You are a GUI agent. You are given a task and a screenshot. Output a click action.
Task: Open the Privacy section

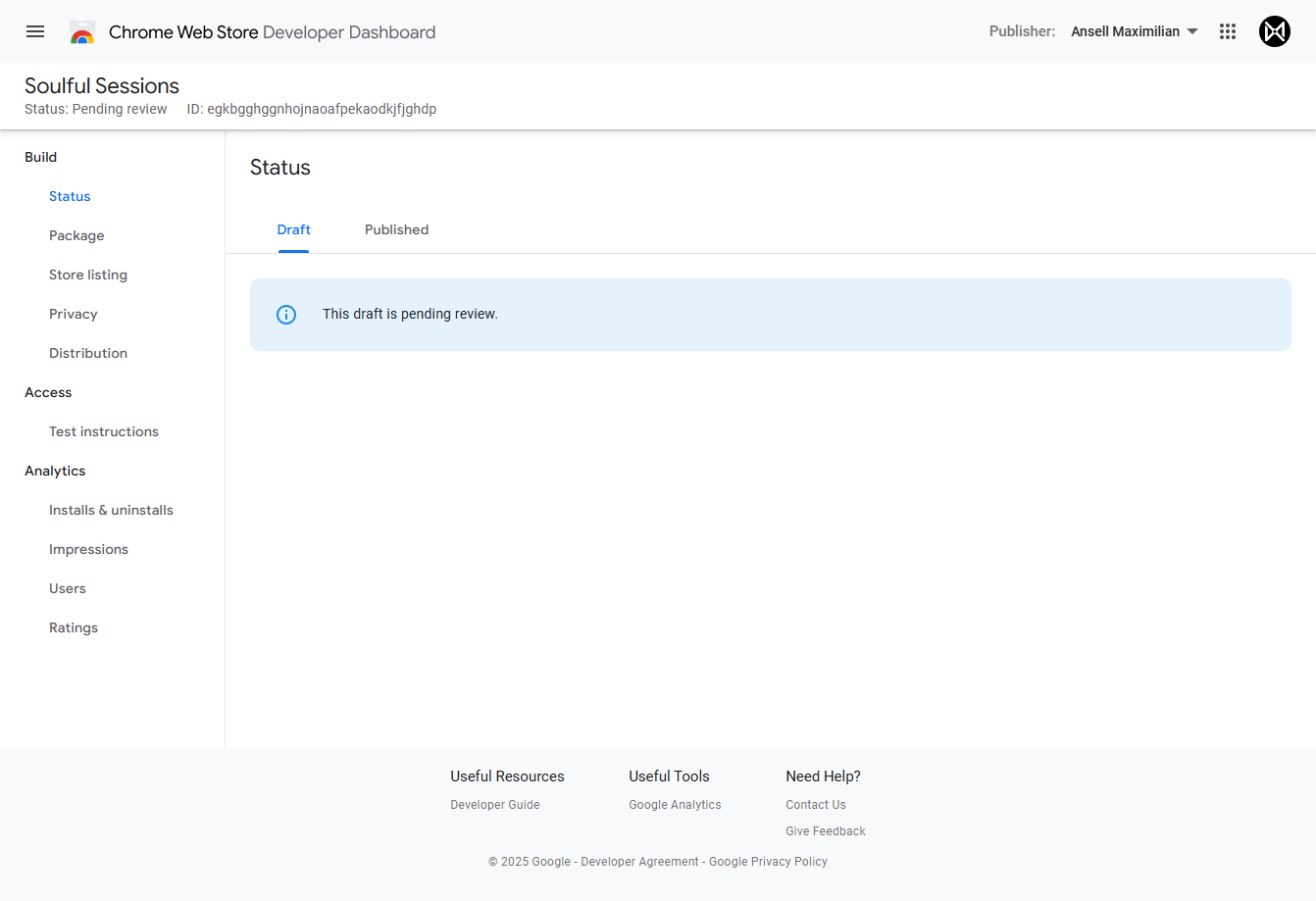[x=73, y=314]
